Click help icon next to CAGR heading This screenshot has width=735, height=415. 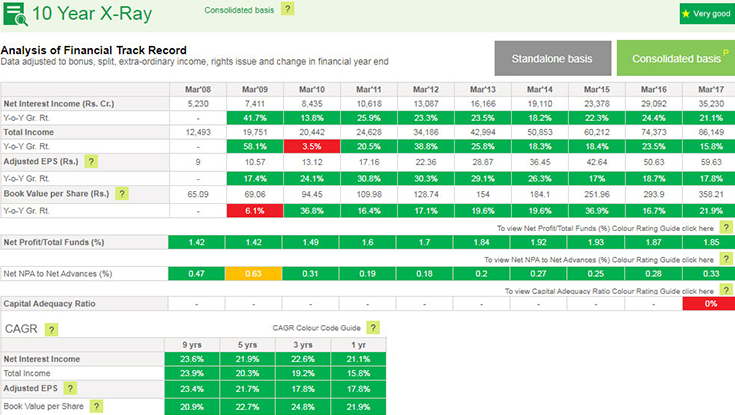tap(51, 328)
